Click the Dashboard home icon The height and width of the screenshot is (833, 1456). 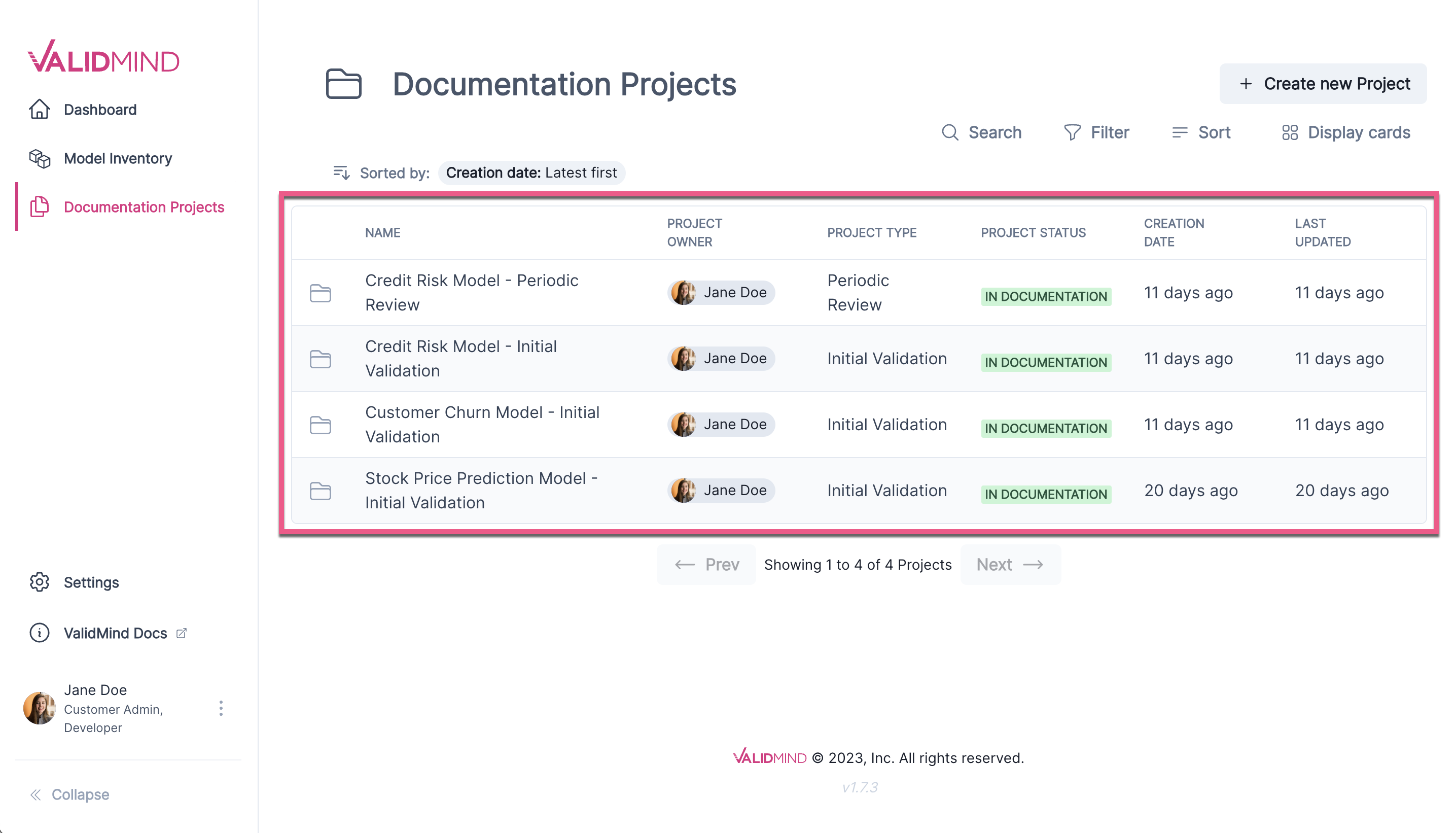(39, 109)
